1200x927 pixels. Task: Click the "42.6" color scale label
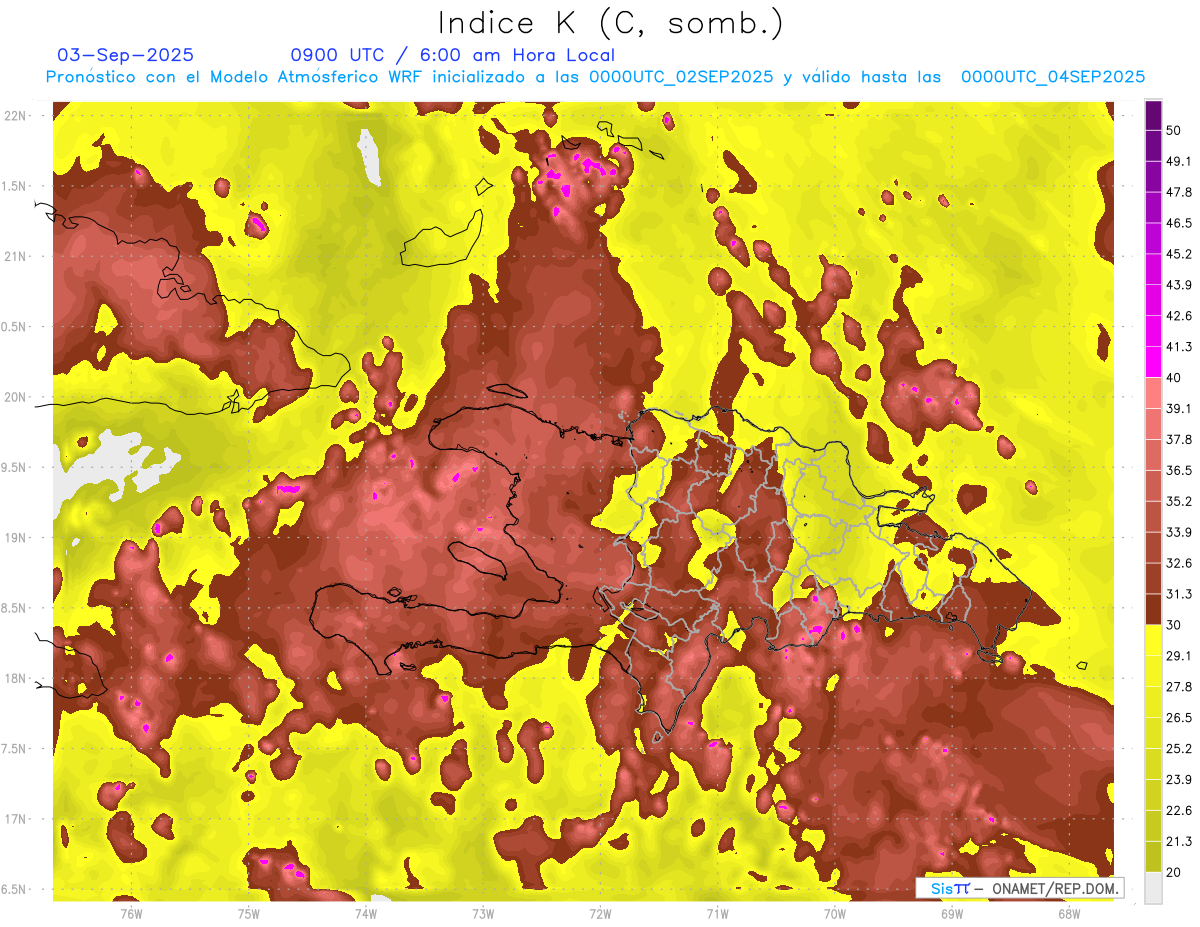1178,316
